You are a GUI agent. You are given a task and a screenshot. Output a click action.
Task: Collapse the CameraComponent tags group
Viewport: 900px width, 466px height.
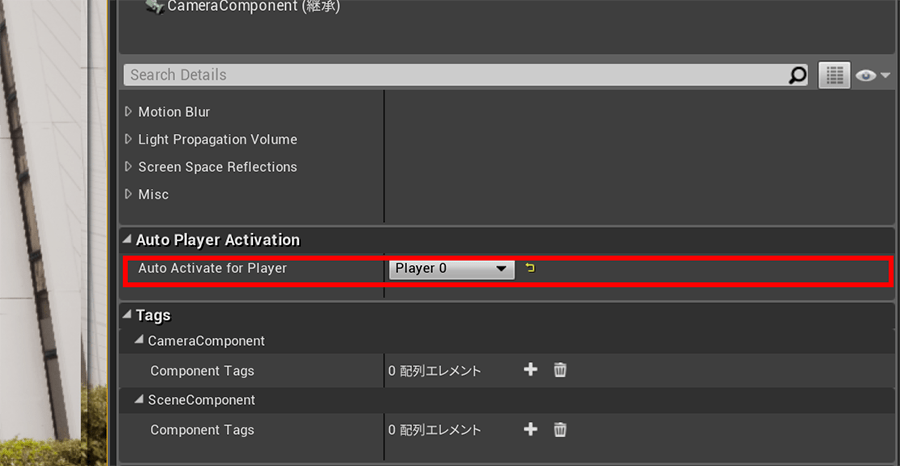(139, 341)
